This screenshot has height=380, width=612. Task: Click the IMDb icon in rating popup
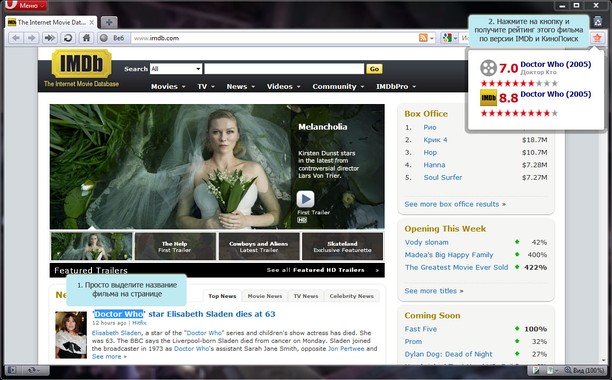pyautogui.click(x=488, y=98)
